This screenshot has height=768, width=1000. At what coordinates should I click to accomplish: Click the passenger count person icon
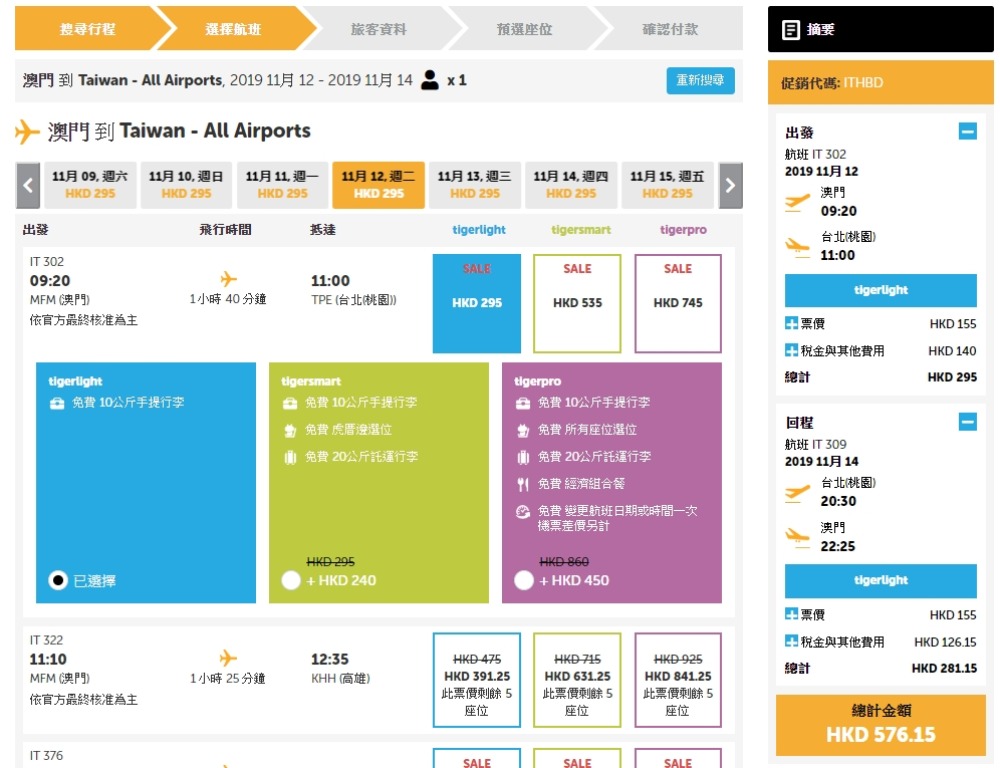[430, 80]
